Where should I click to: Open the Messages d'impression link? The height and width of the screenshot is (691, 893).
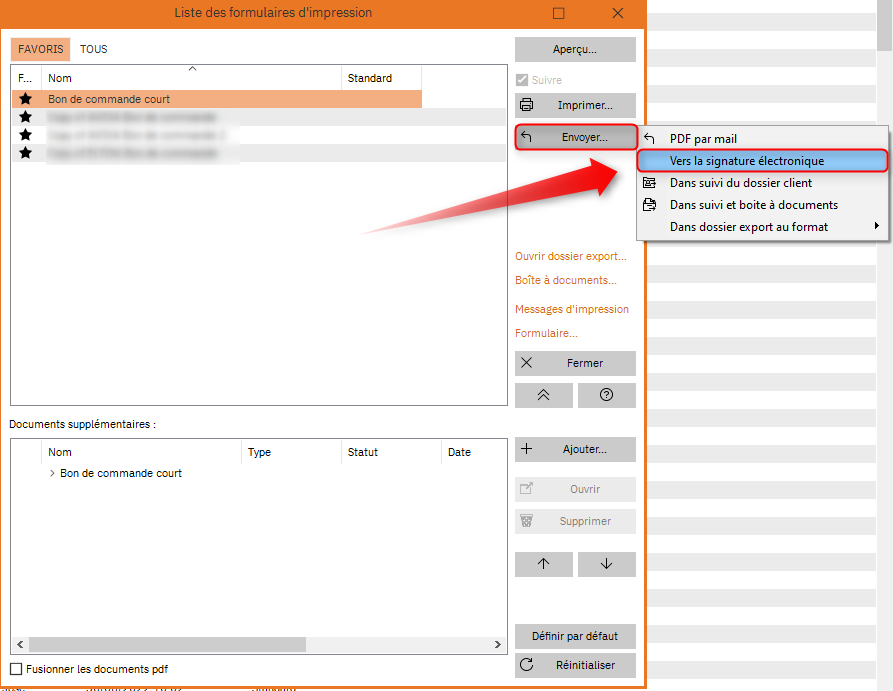click(572, 309)
